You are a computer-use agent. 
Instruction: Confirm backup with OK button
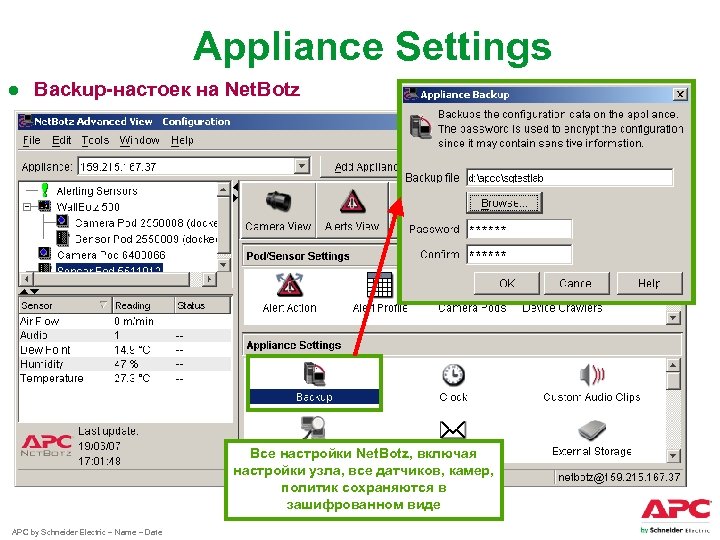[507, 283]
